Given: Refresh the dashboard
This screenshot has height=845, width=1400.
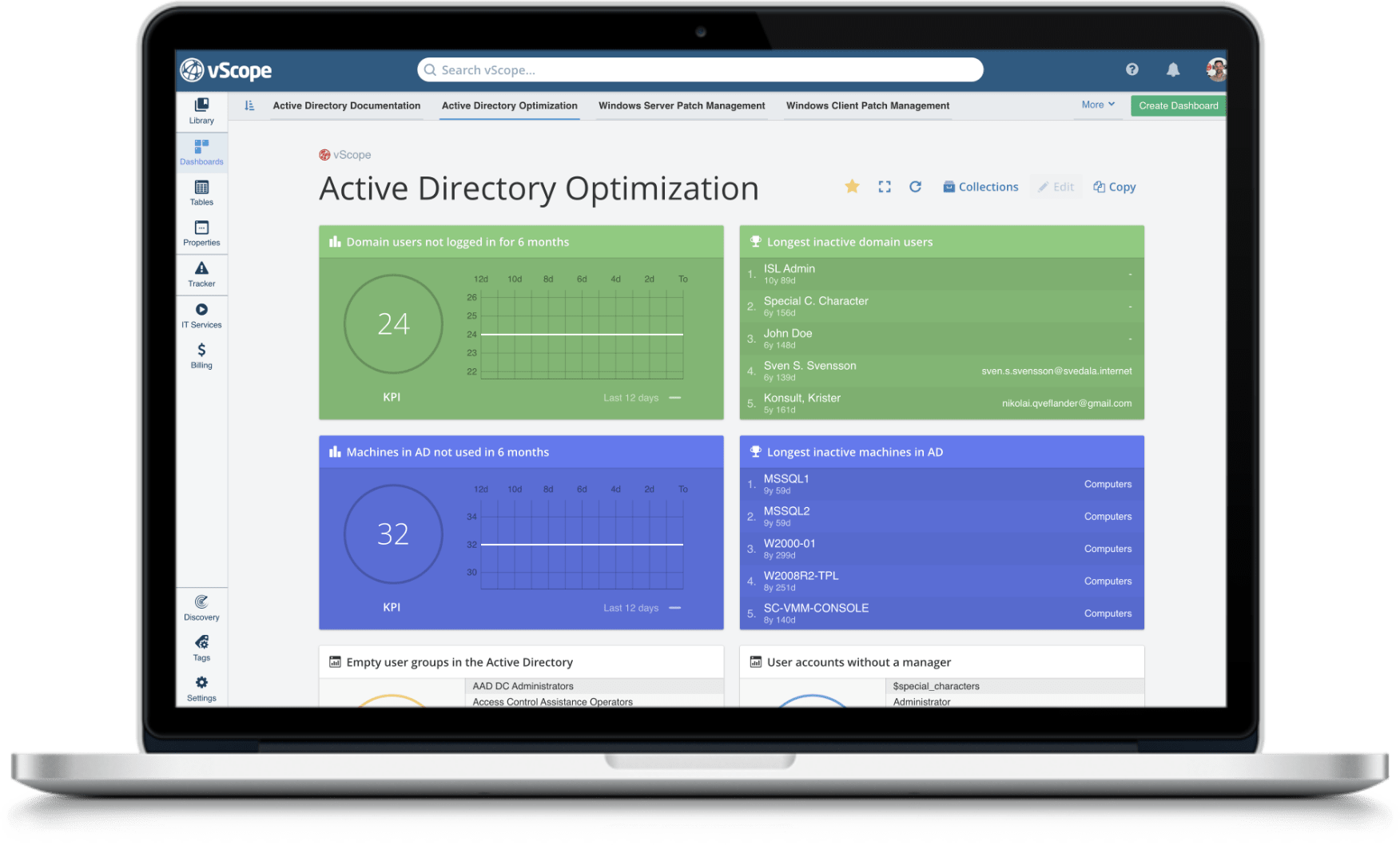Looking at the screenshot, I should (x=915, y=186).
